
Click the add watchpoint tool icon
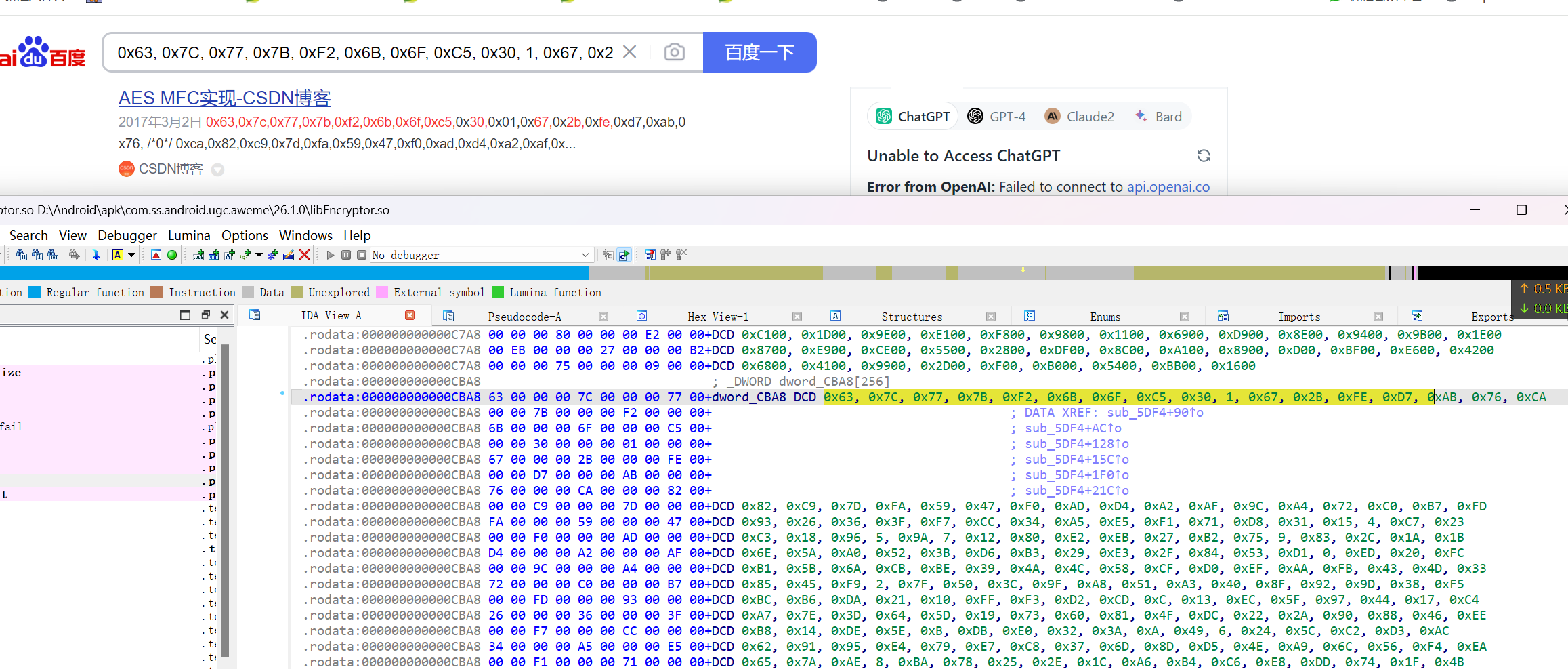click(666, 255)
